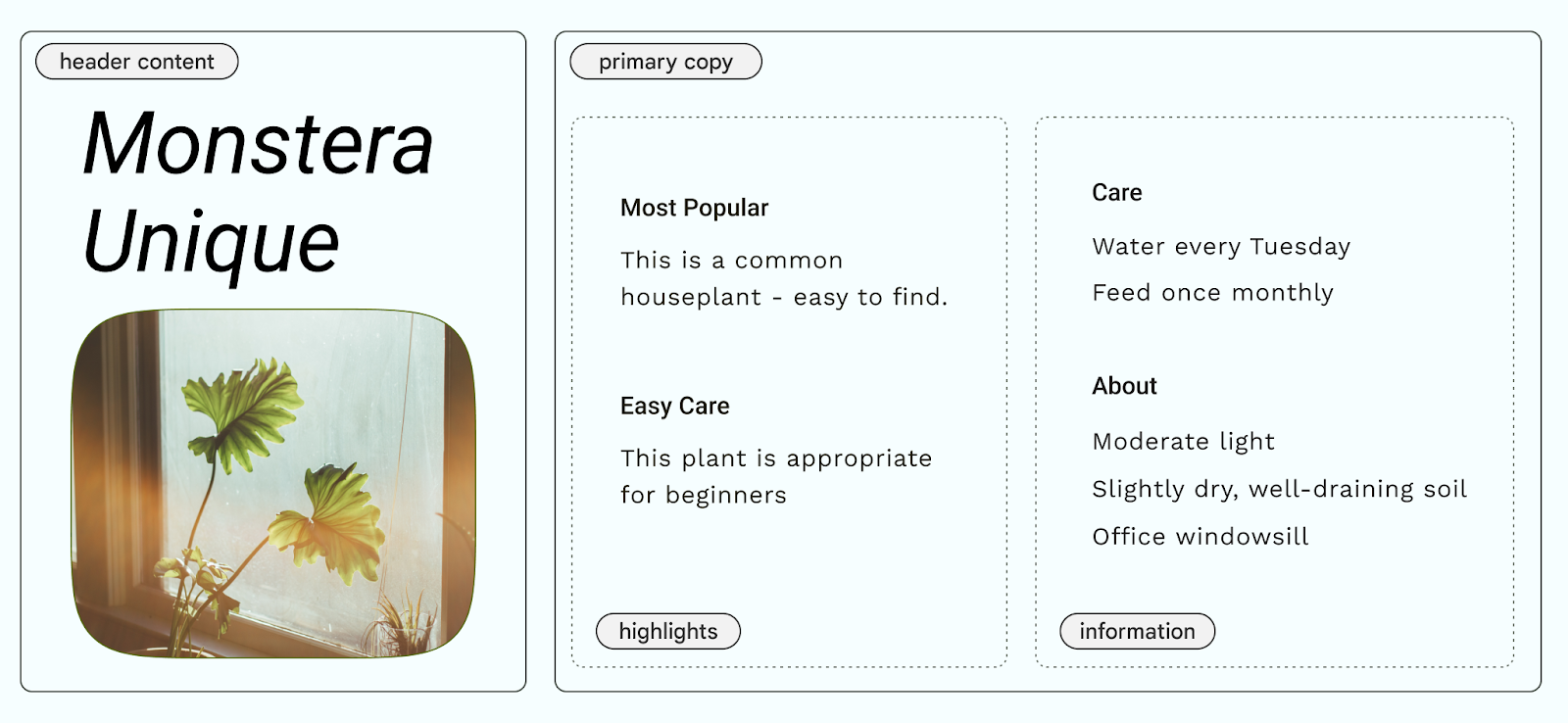Viewport: 1568px width, 723px height.
Task: Click the "Care" heading in information
Action: click(x=1117, y=193)
